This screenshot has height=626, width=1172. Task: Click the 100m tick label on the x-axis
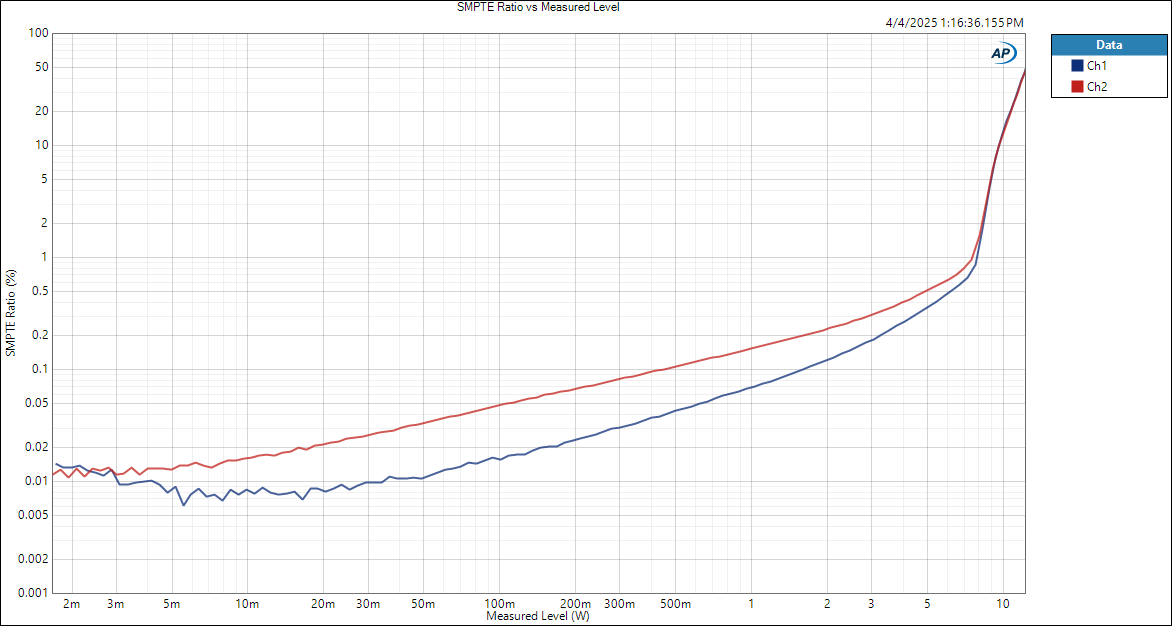point(499,604)
